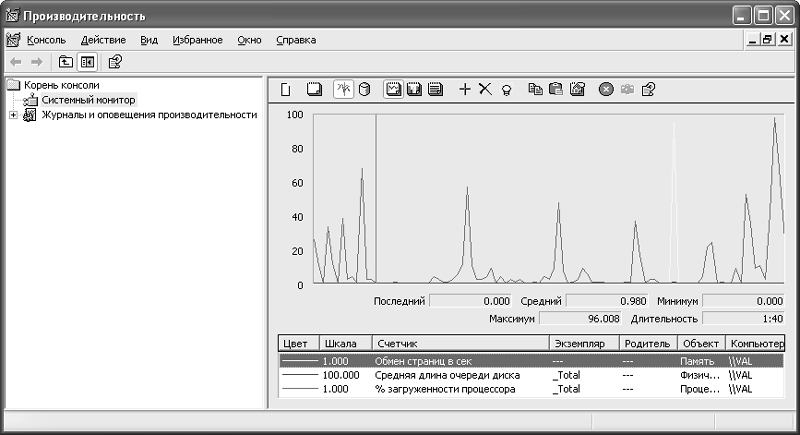Open monitor Properties icon in graph toolbar

(577, 89)
